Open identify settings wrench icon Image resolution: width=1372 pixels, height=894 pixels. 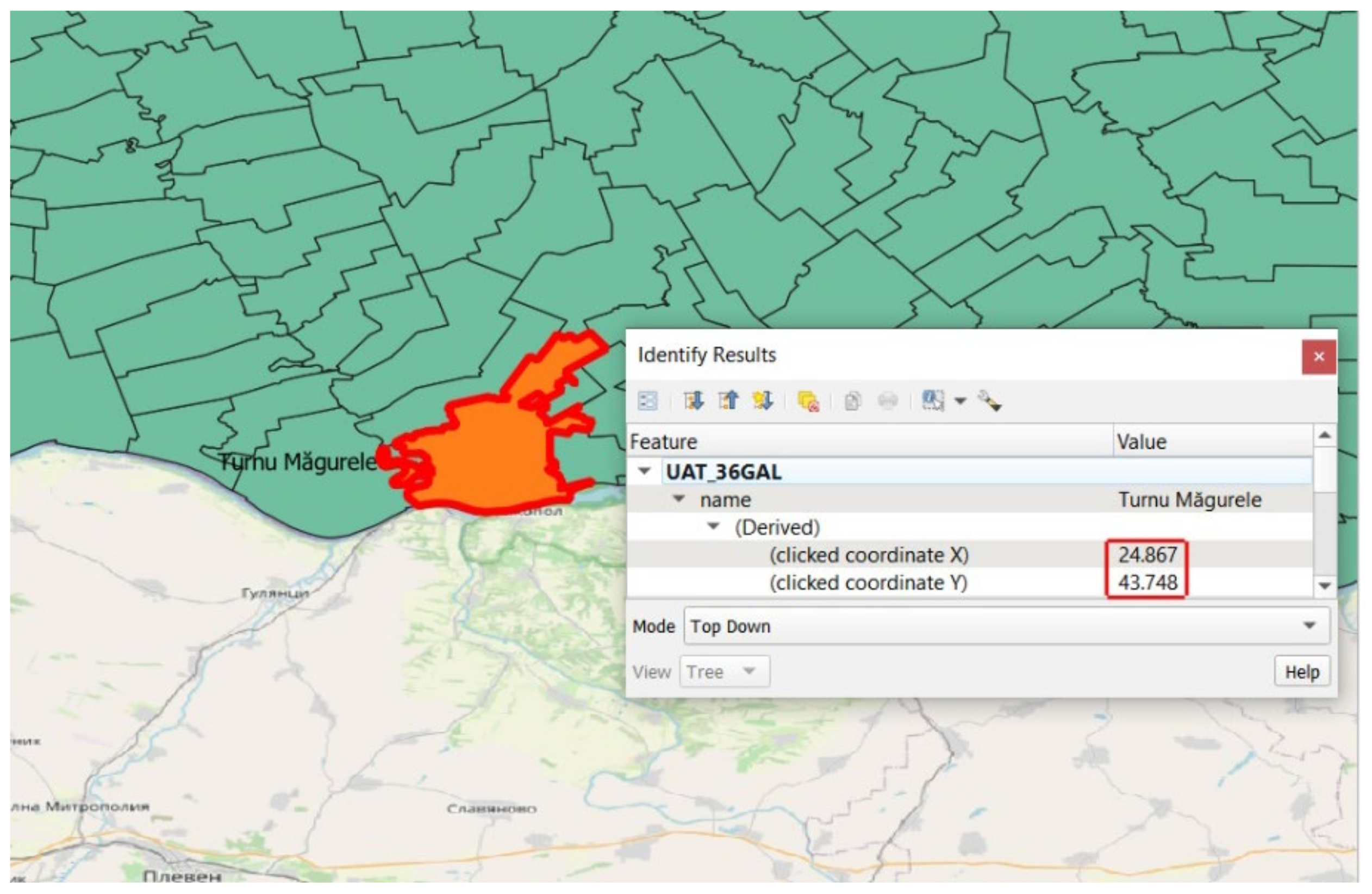[x=989, y=401]
